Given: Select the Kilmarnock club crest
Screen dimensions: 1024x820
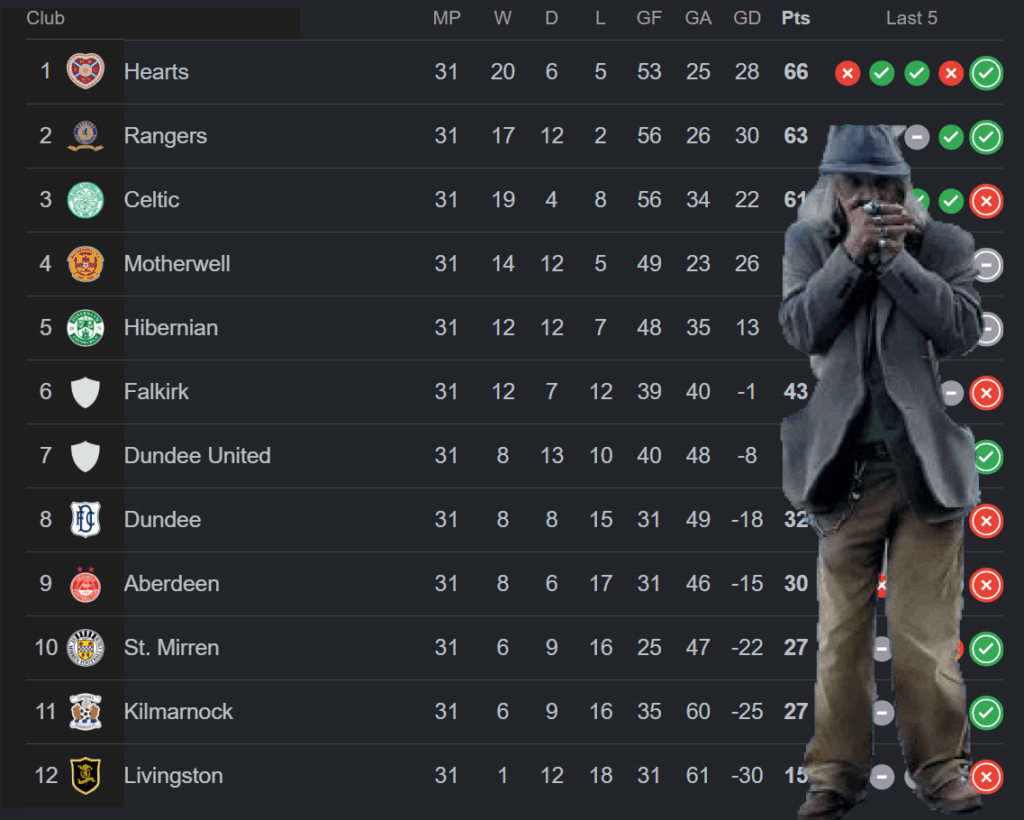Looking at the screenshot, I should tap(86, 712).
